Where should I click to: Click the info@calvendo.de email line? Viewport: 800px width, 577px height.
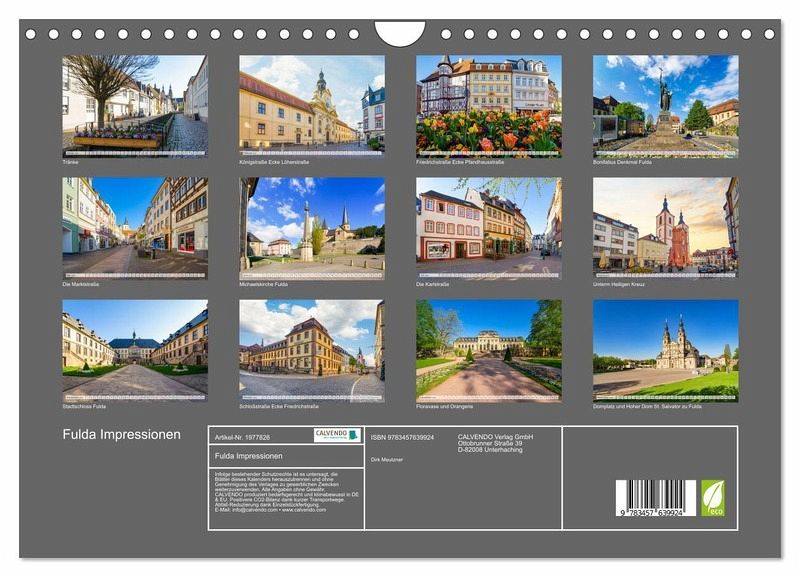coord(270,510)
